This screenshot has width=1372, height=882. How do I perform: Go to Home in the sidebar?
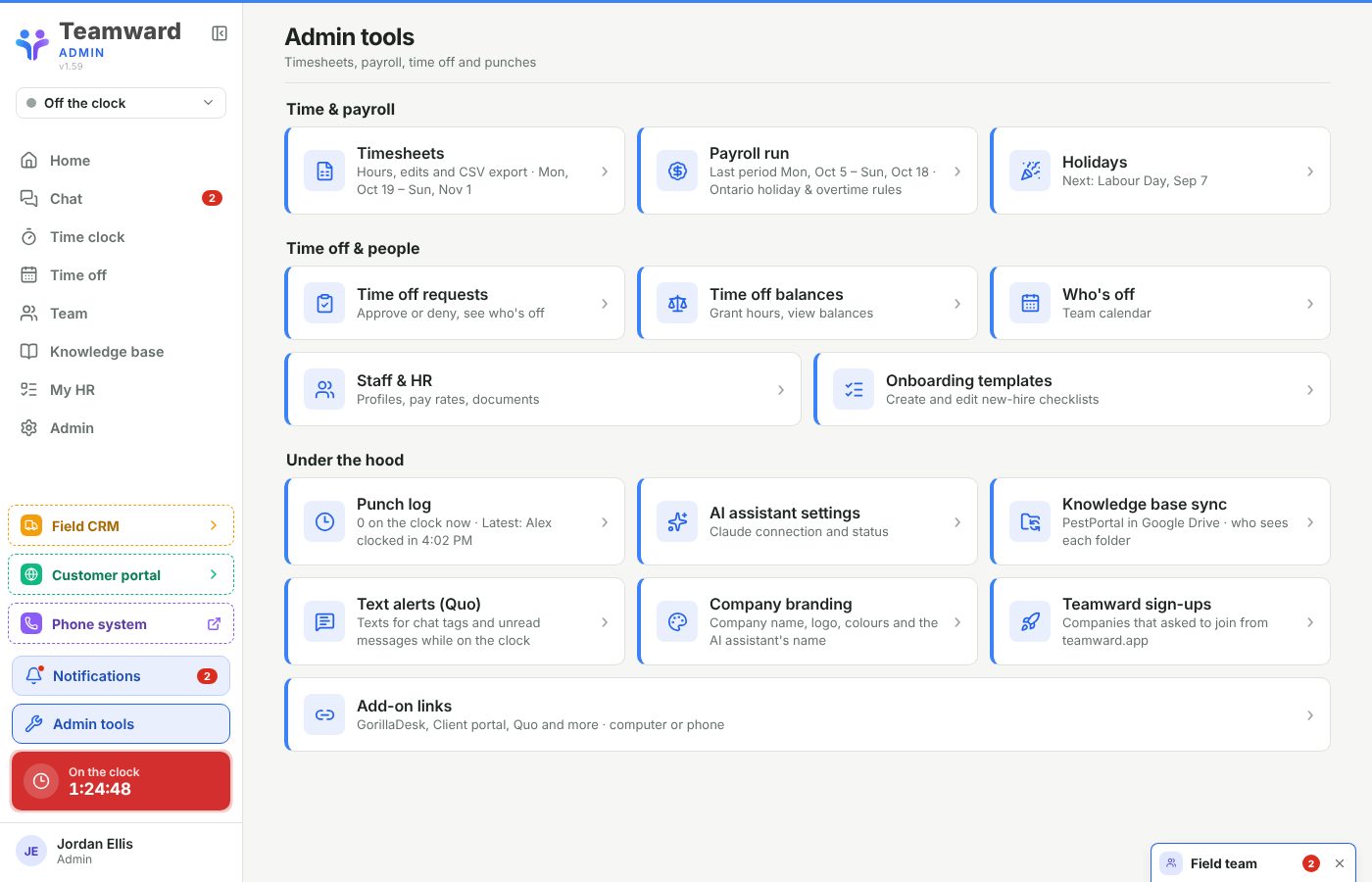[121, 160]
